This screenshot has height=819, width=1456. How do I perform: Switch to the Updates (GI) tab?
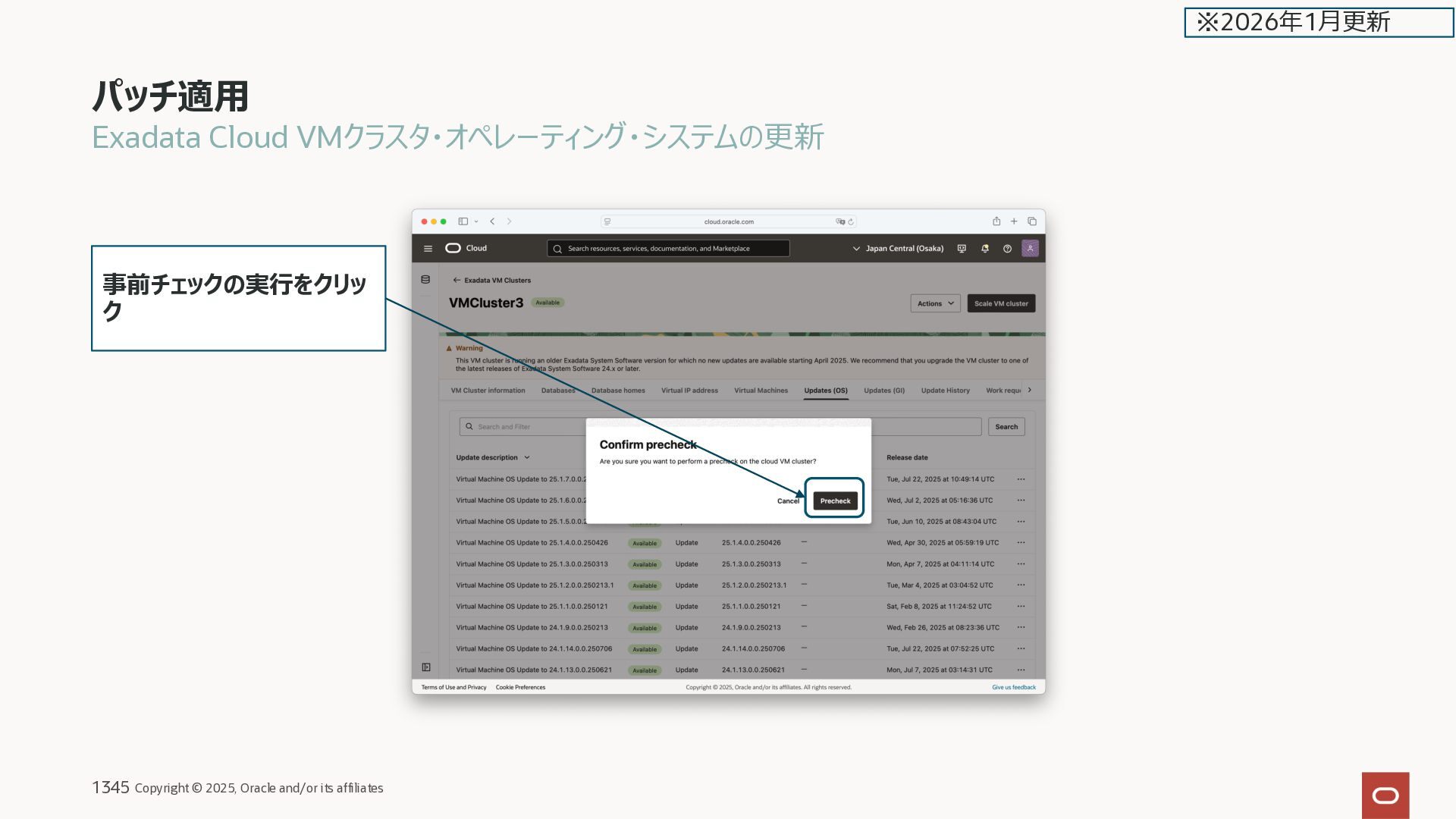coord(884,391)
